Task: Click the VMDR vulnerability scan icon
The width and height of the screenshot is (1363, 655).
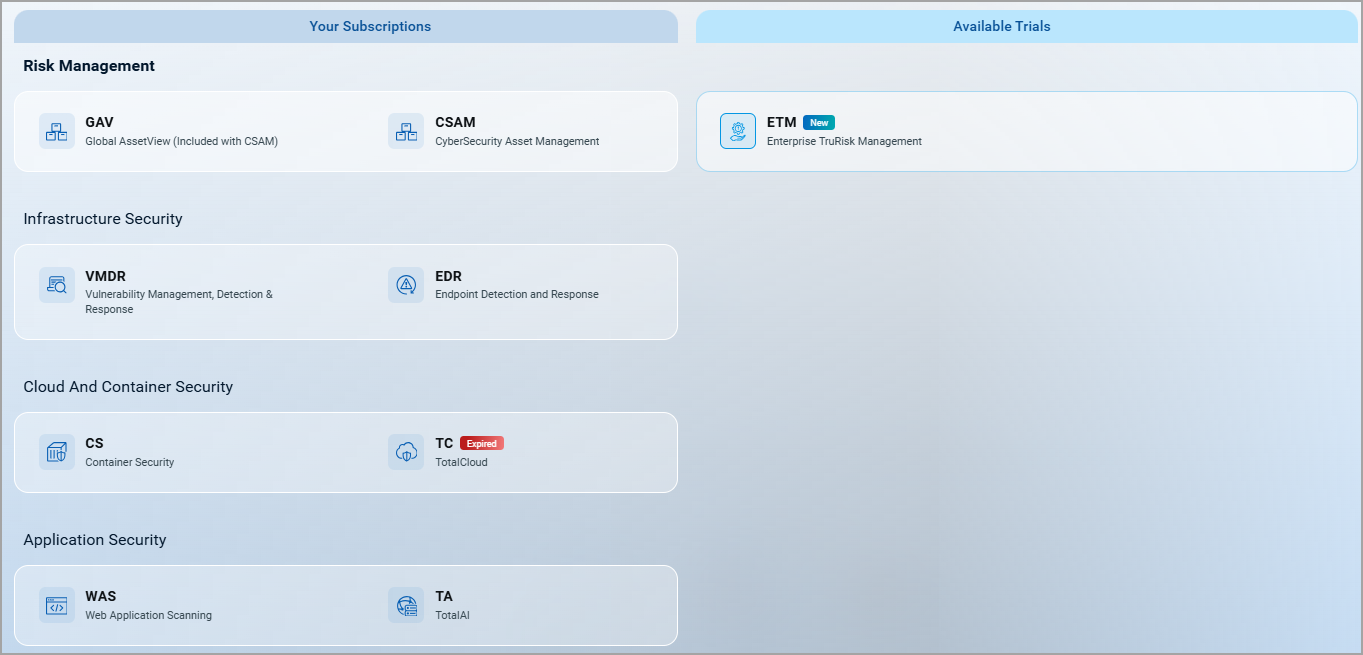Action: click(x=57, y=285)
